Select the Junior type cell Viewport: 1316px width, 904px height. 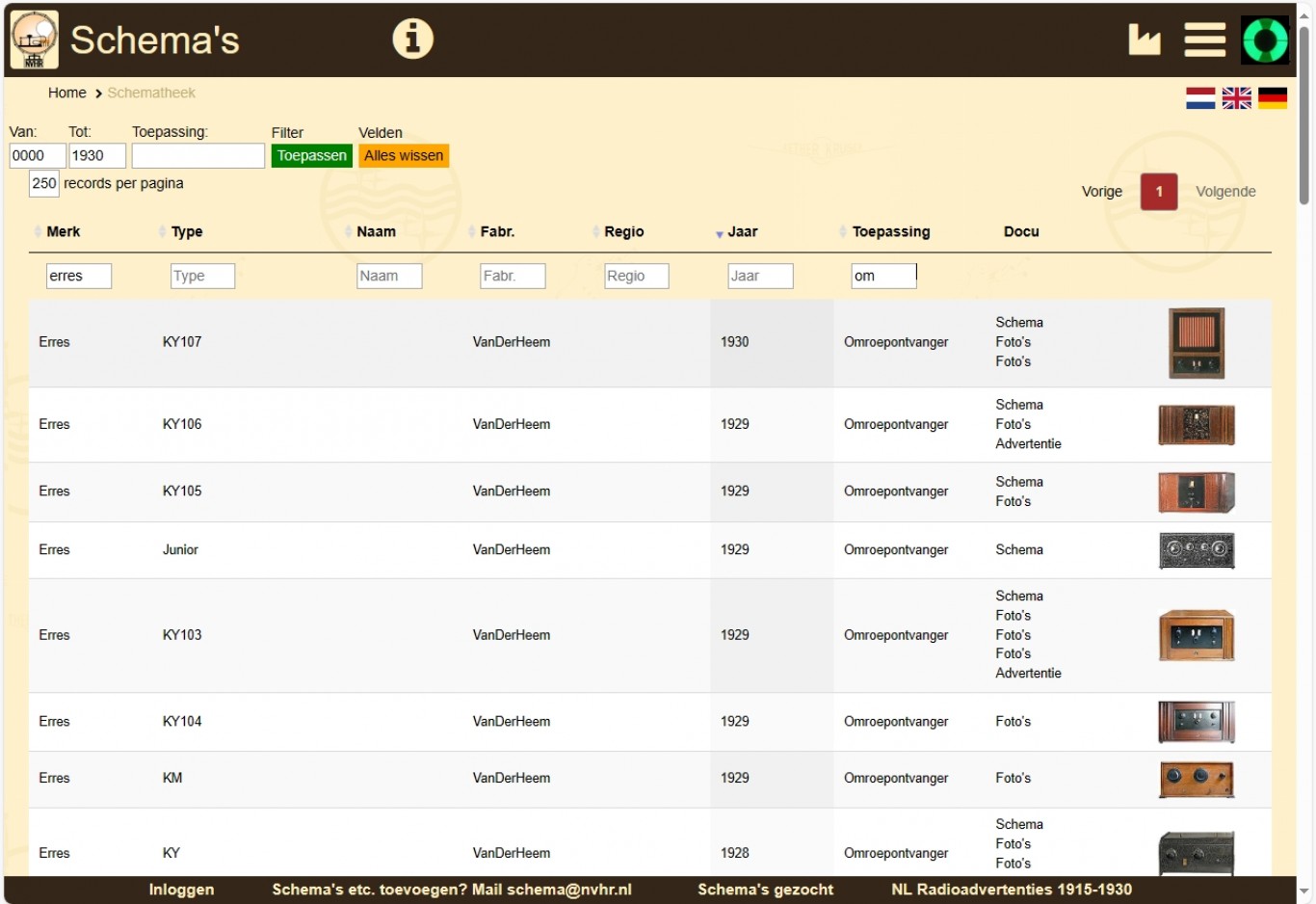click(x=180, y=550)
